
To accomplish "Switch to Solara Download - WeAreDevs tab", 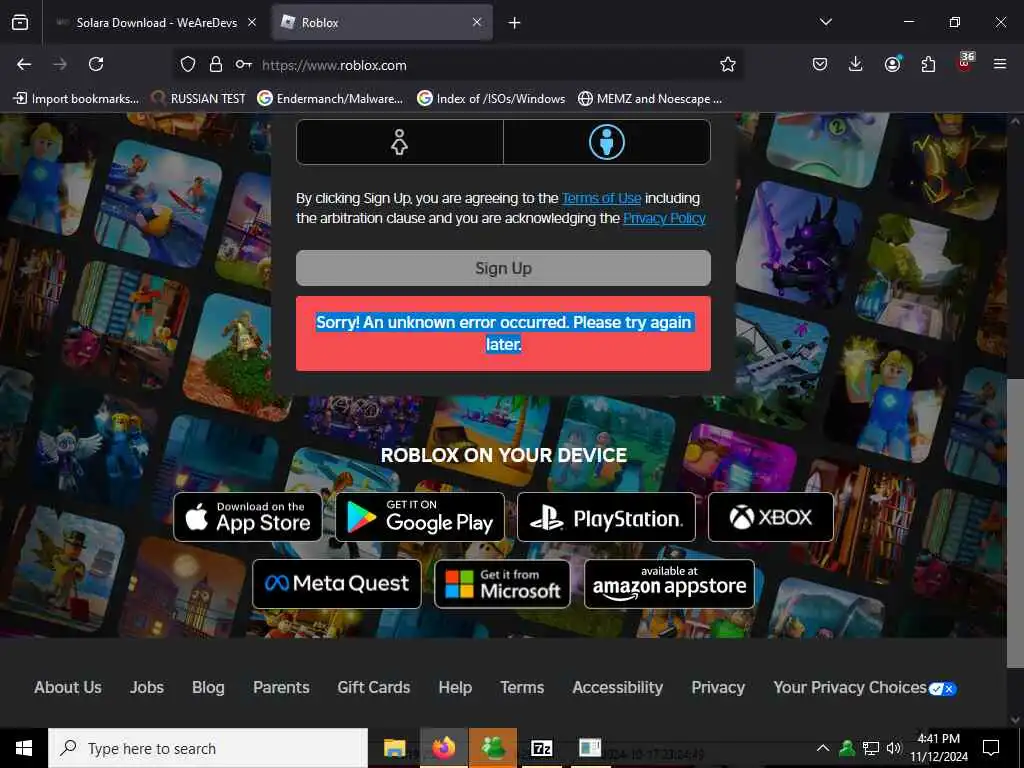I will point(155,23).
